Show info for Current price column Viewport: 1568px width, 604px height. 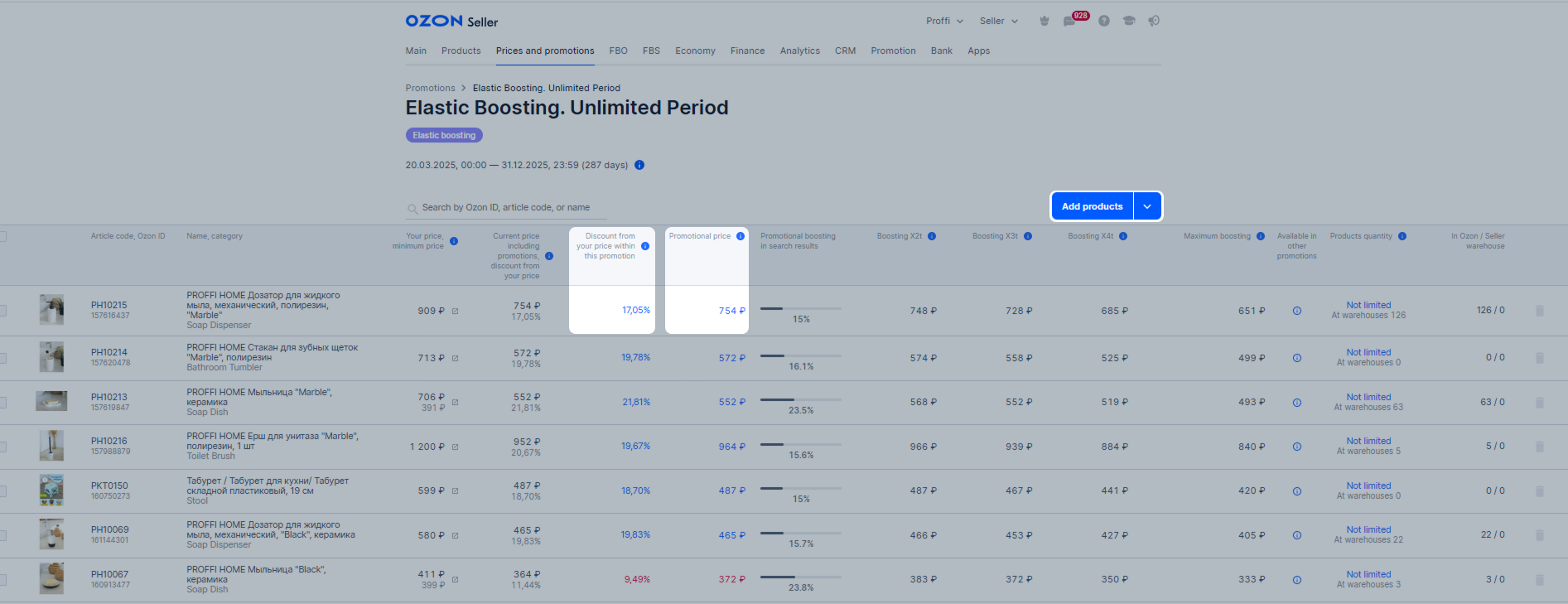tap(549, 256)
